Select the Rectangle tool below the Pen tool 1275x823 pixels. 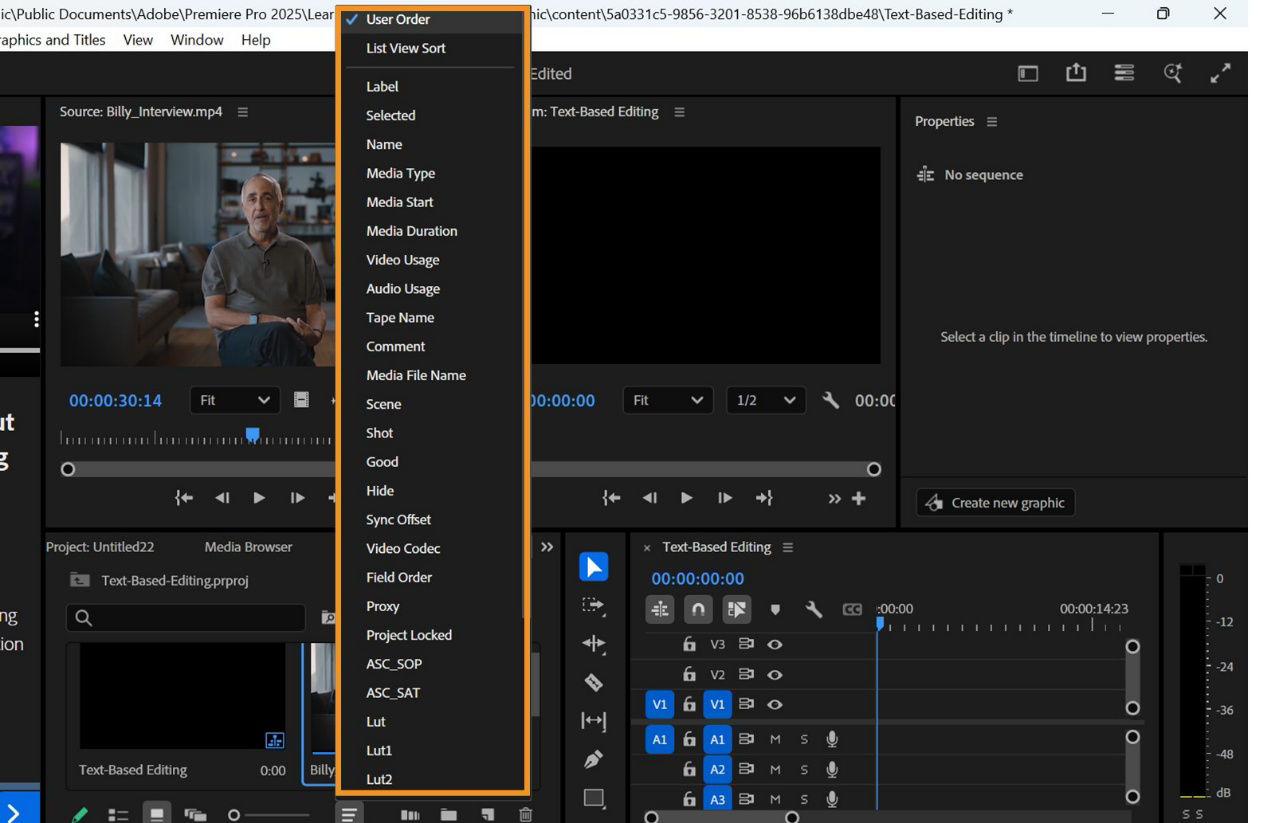(x=593, y=795)
